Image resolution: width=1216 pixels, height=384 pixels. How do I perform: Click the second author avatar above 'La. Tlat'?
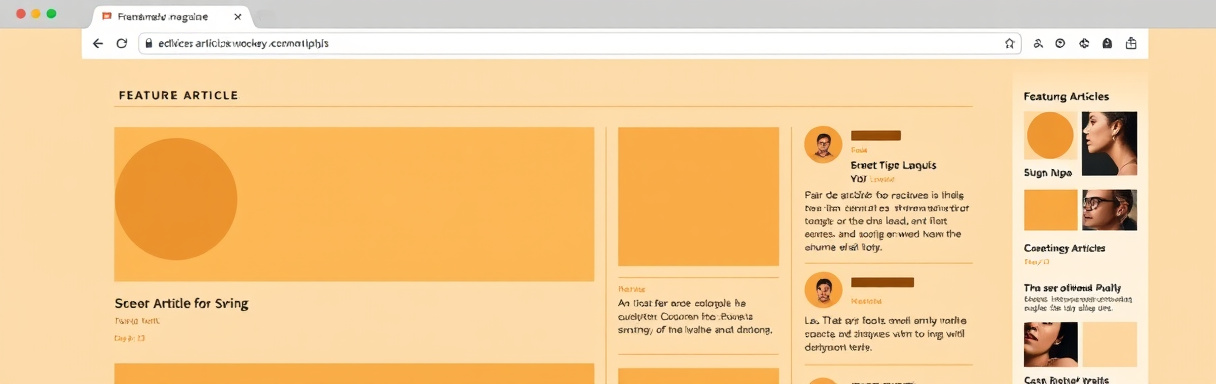823,290
